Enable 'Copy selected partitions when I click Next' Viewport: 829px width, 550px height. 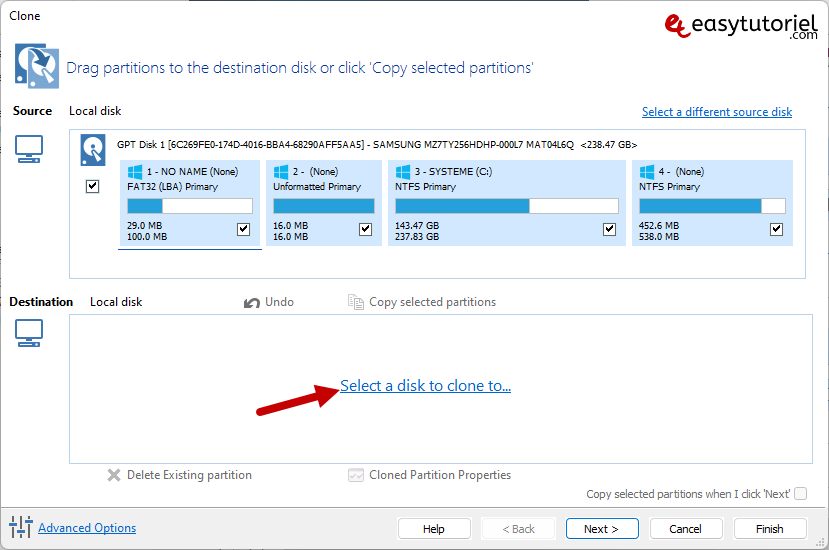click(801, 493)
